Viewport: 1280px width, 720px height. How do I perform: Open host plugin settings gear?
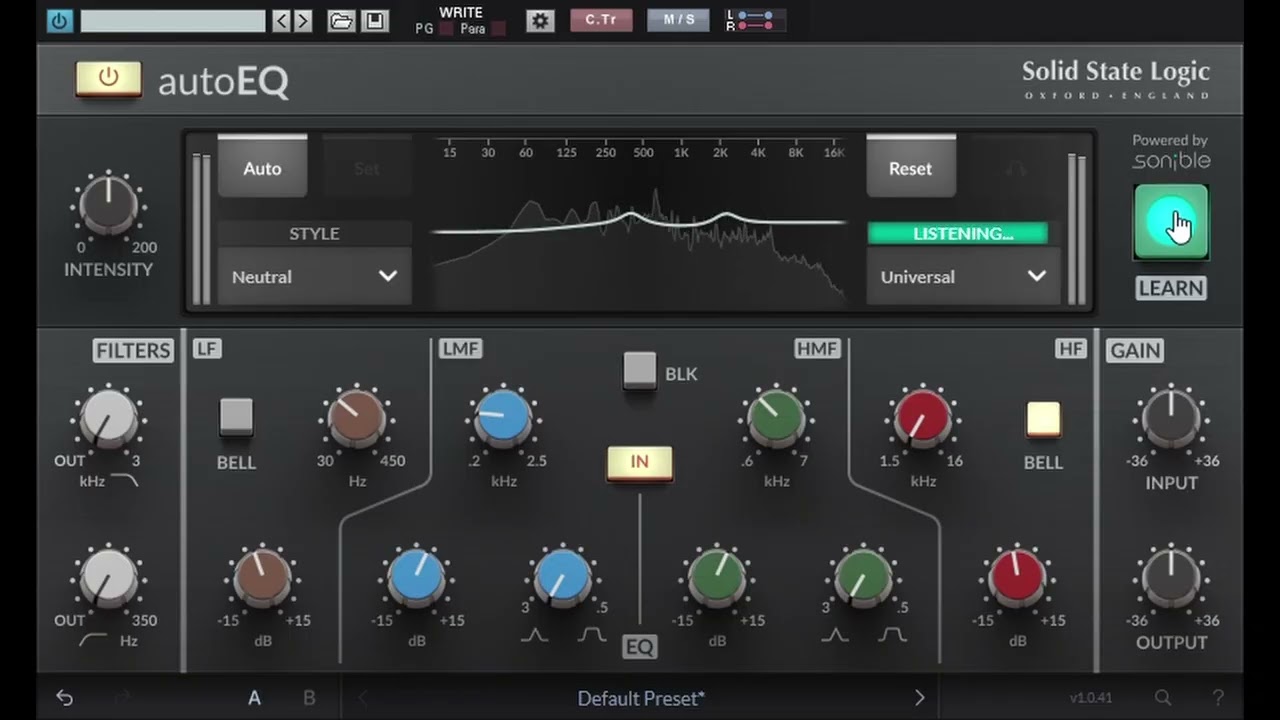click(x=540, y=21)
